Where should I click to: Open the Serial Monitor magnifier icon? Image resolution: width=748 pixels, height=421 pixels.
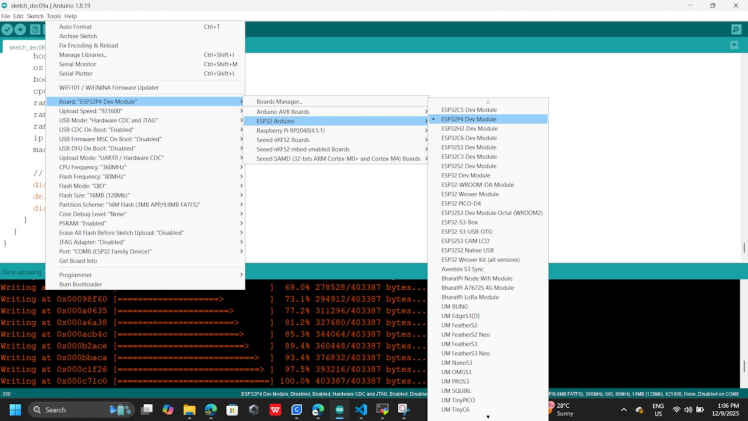(736, 30)
